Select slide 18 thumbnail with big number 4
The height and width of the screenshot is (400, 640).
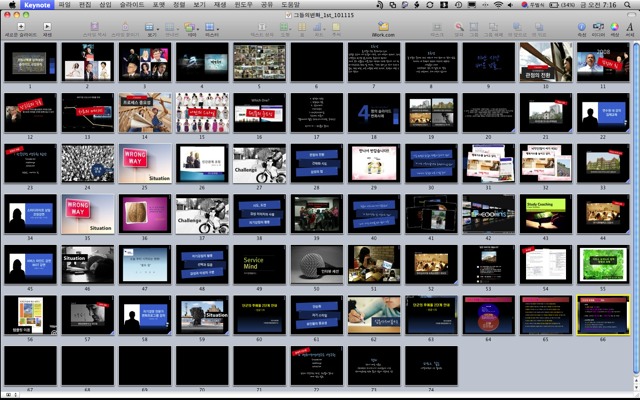pyautogui.click(x=374, y=112)
